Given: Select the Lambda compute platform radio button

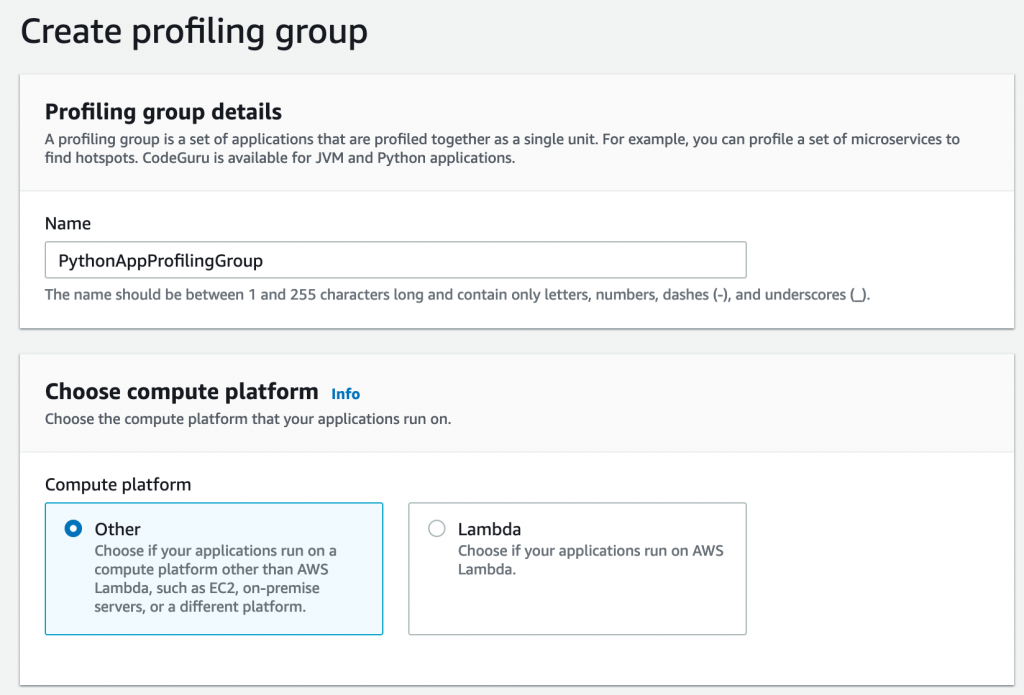Looking at the screenshot, I should [x=436, y=528].
